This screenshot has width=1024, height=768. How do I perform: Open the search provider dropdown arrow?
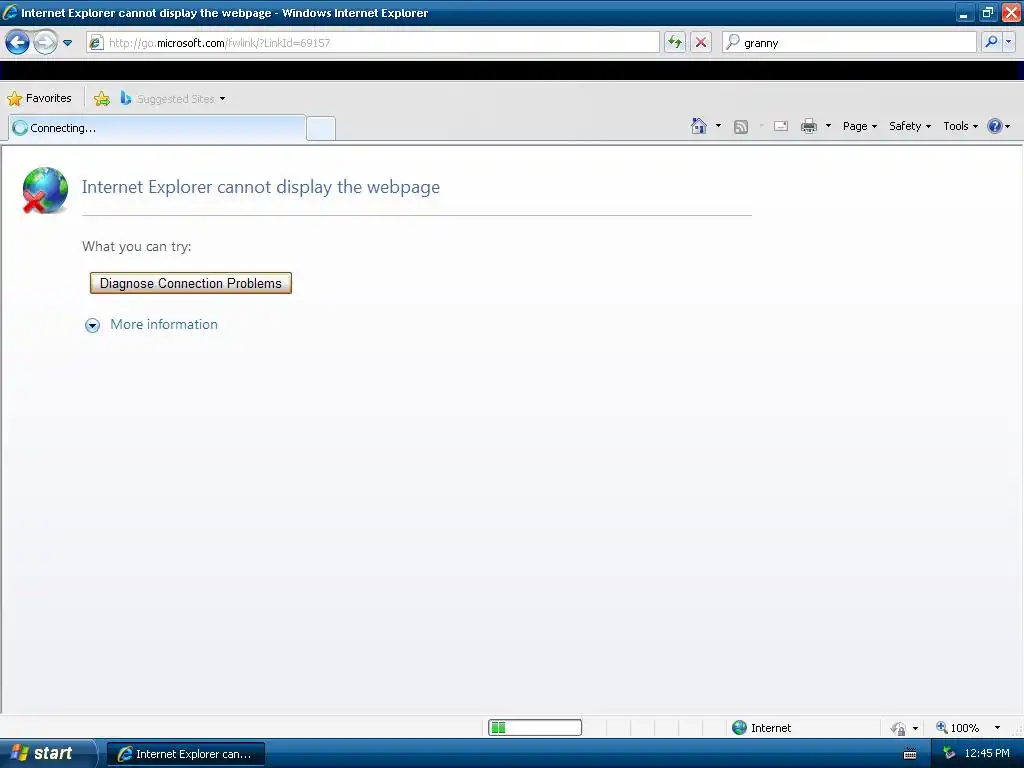tap(1008, 42)
